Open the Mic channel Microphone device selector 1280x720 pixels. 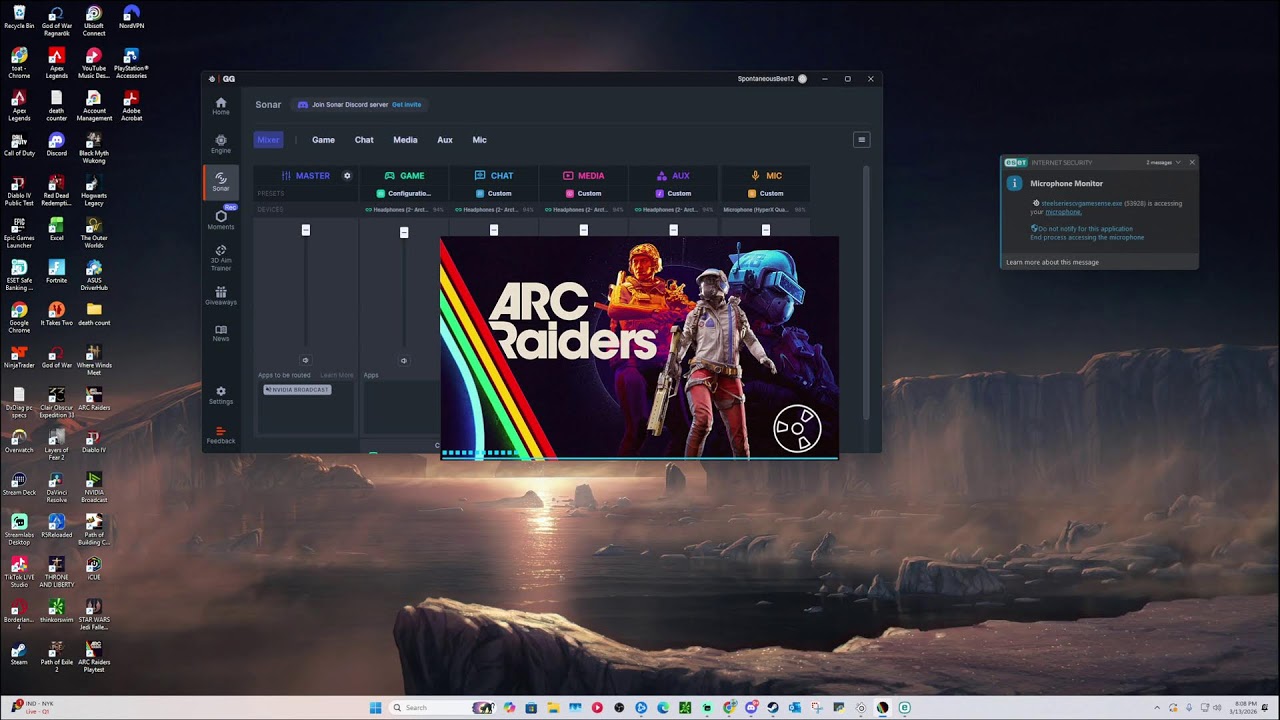pos(765,210)
